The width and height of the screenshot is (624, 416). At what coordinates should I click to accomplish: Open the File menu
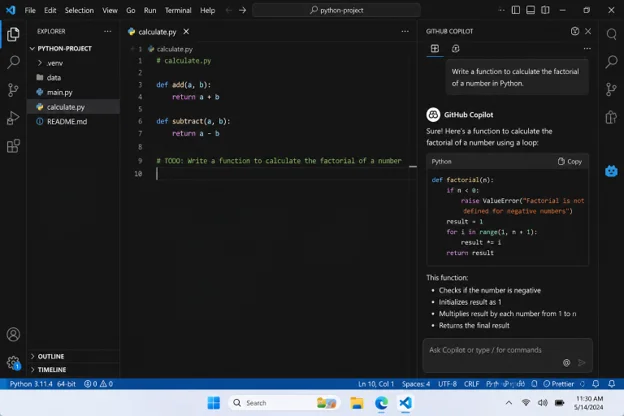click(30, 10)
